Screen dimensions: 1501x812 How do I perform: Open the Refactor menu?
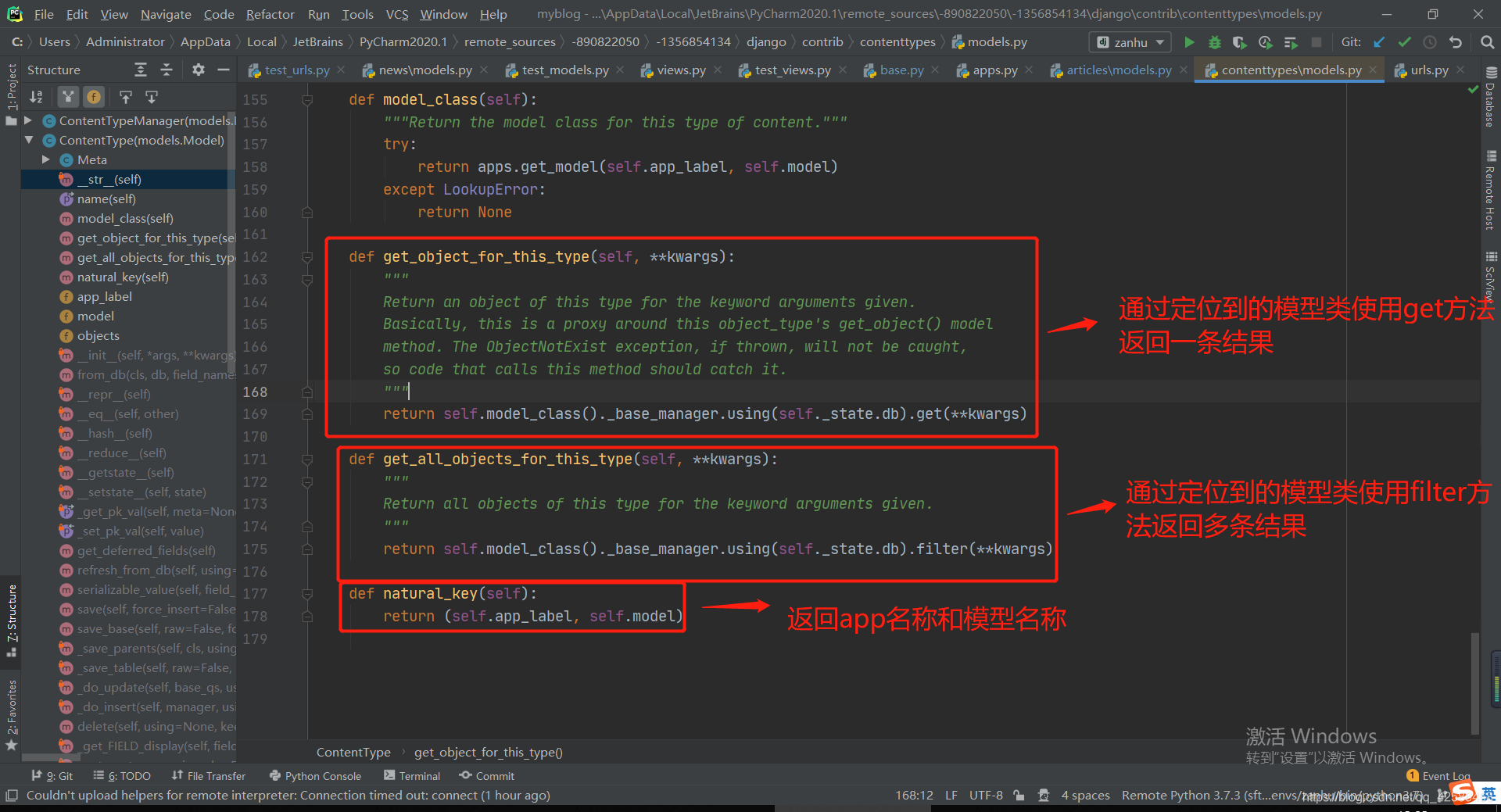[x=270, y=14]
